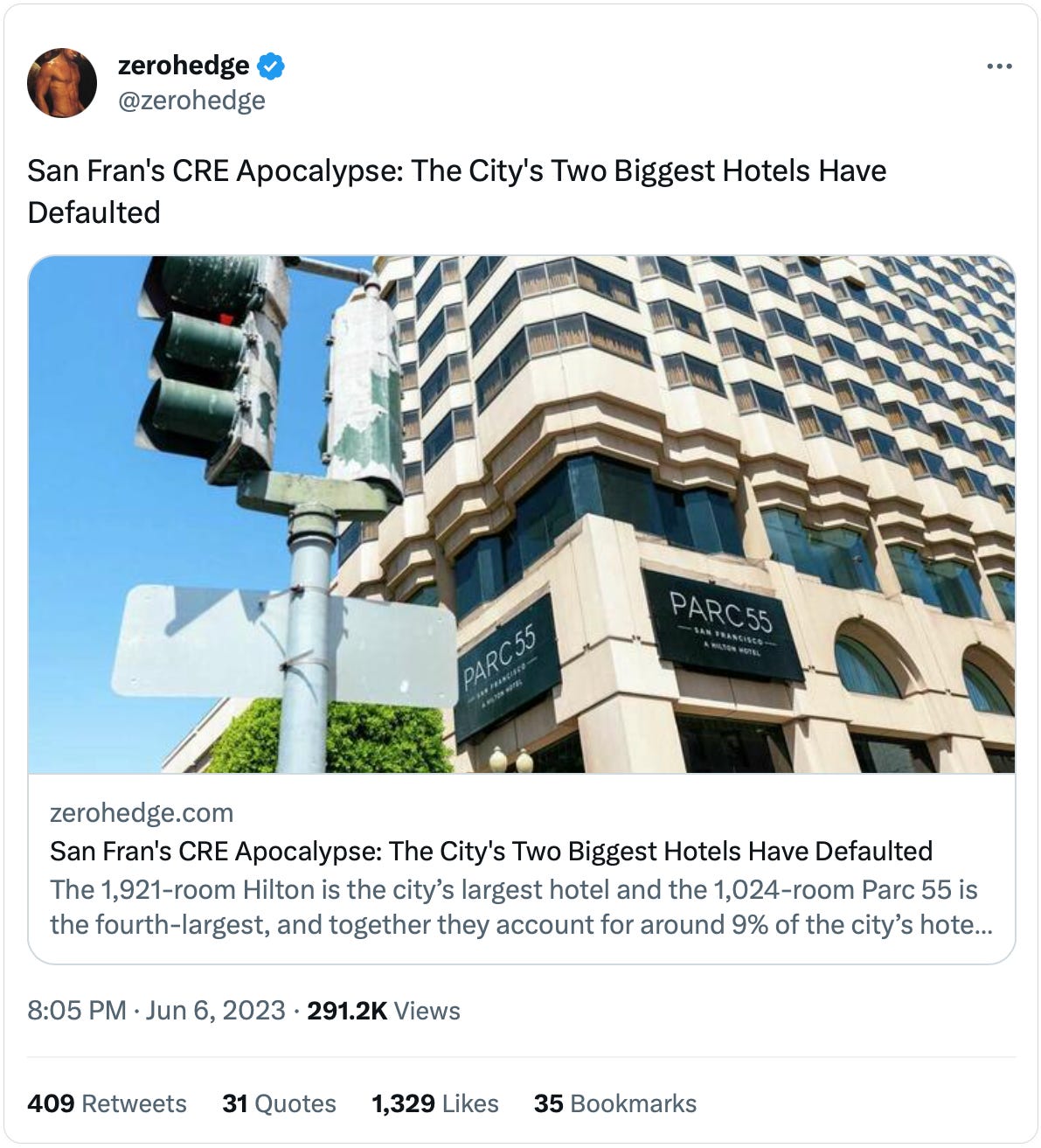Click the Jun 6, 2023 date
Image resolution: width=1041 pixels, height=1148 pixels.
click(x=215, y=1011)
